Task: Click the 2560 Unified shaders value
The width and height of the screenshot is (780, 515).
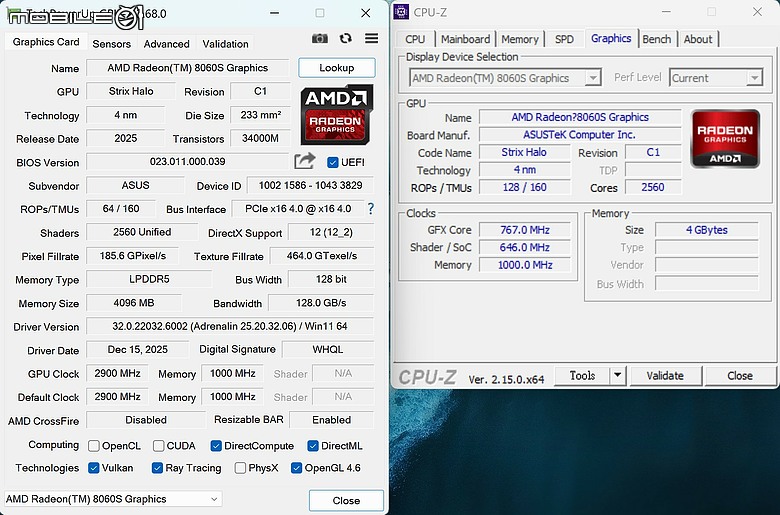Action: (x=142, y=232)
